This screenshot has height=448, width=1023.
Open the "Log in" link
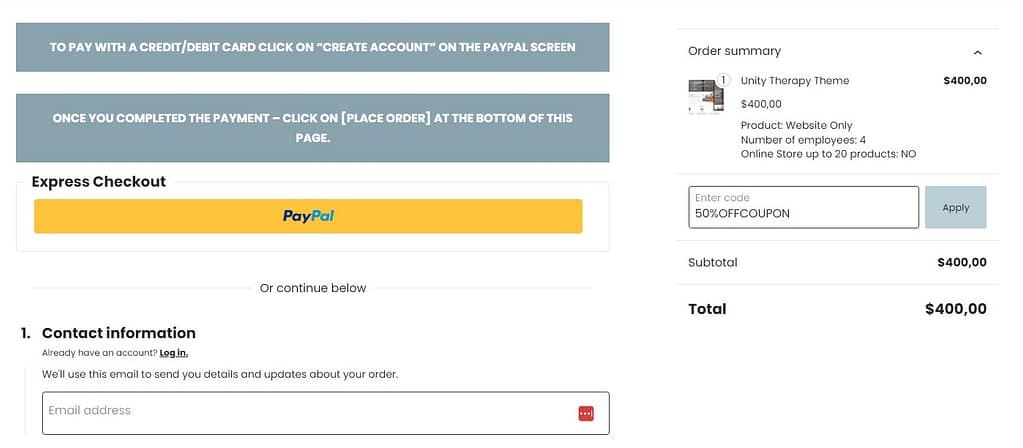tap(173, 353)
